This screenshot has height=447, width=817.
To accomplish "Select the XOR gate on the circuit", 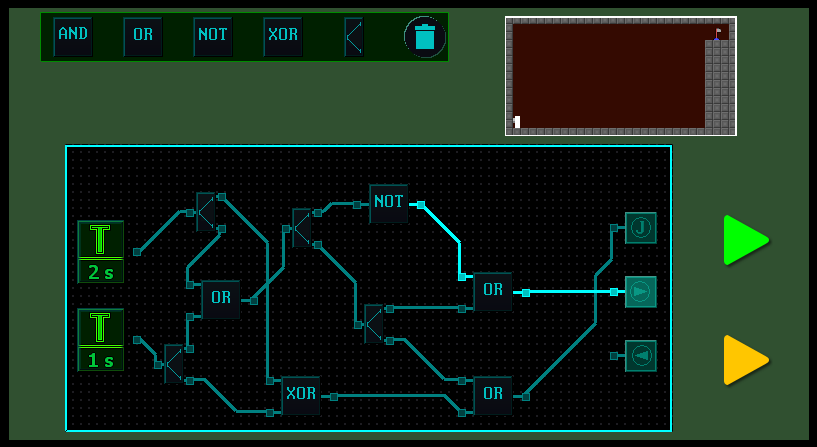I will tap(301, 395).
